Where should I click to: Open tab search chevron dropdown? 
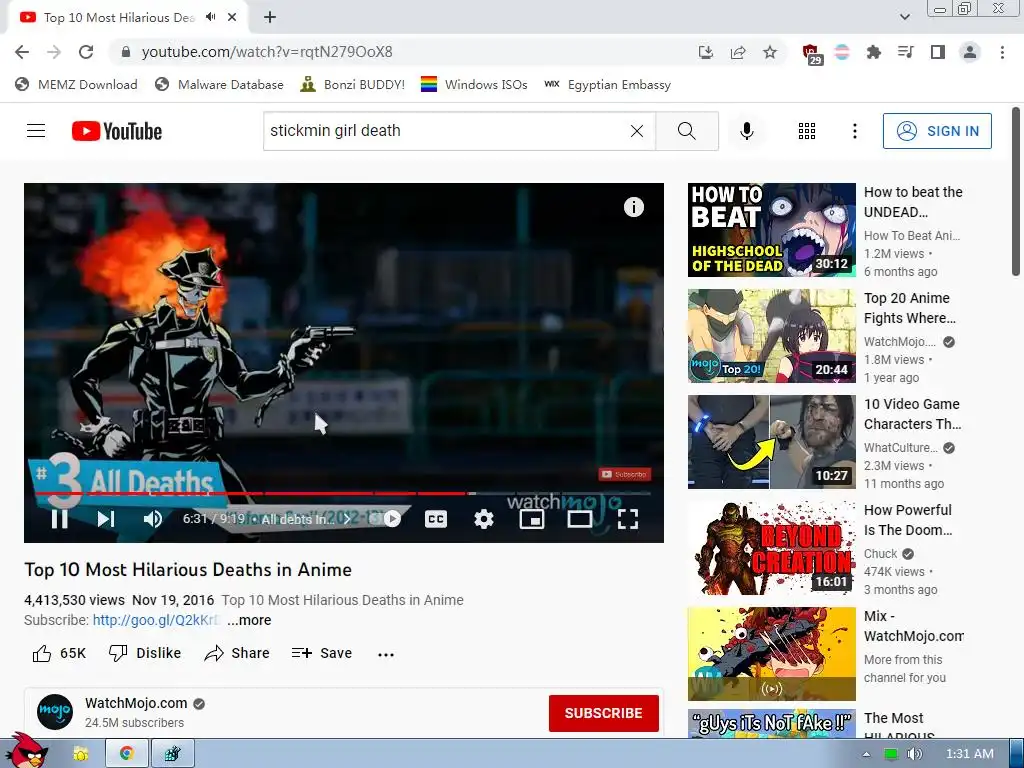click(x=904, y=17)
